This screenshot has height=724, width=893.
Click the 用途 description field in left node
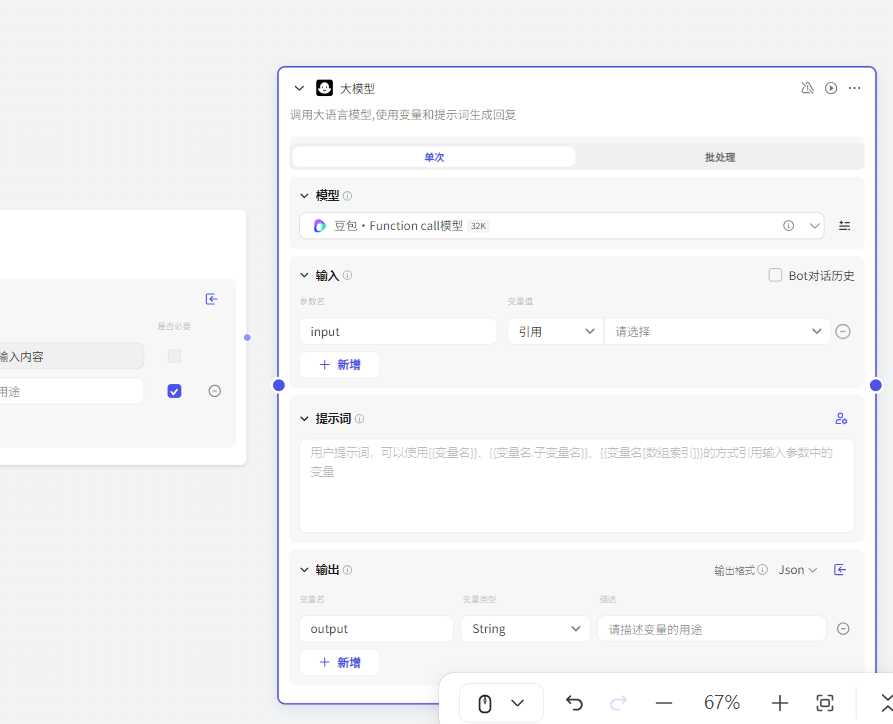71,391
